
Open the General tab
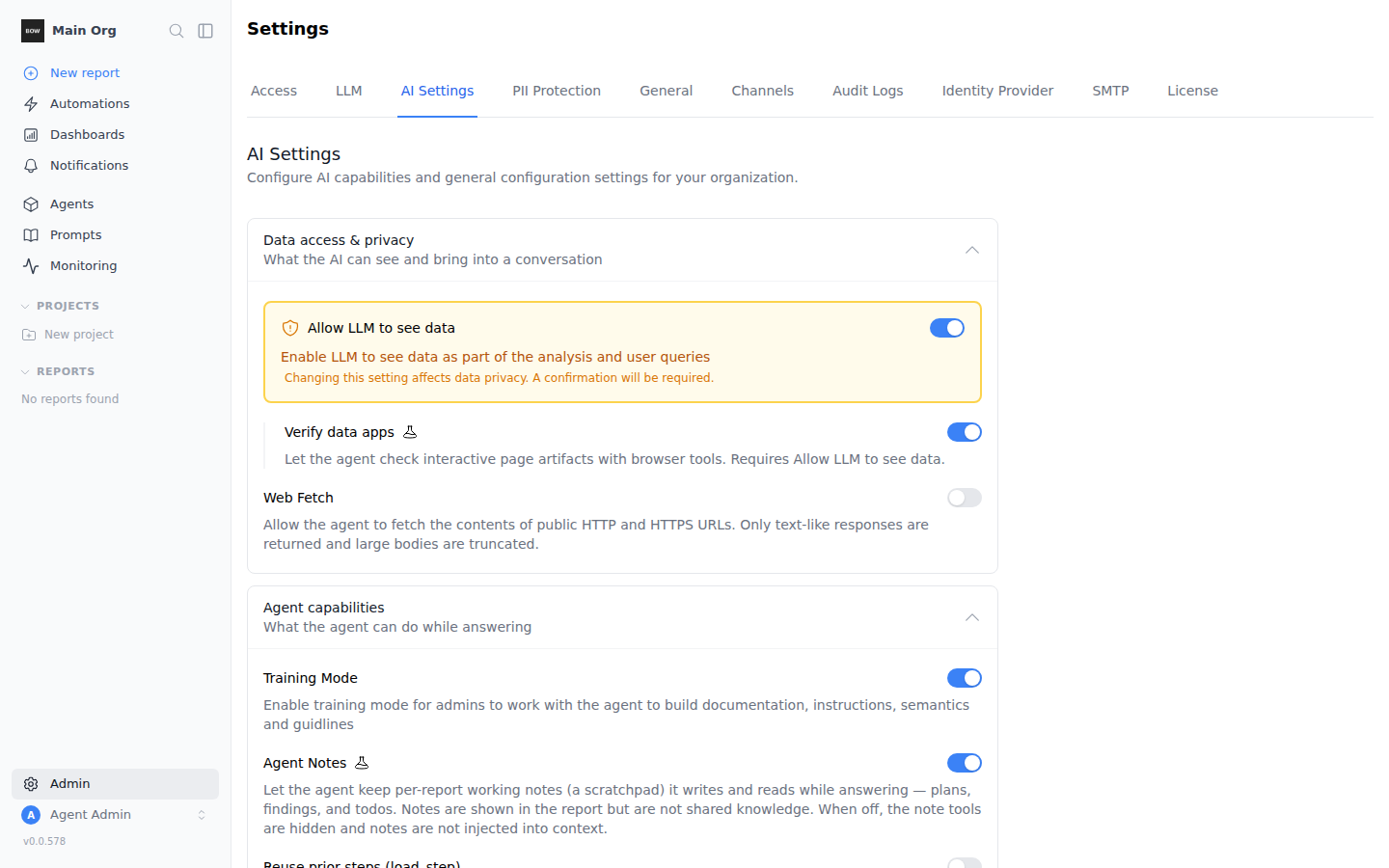667,91
